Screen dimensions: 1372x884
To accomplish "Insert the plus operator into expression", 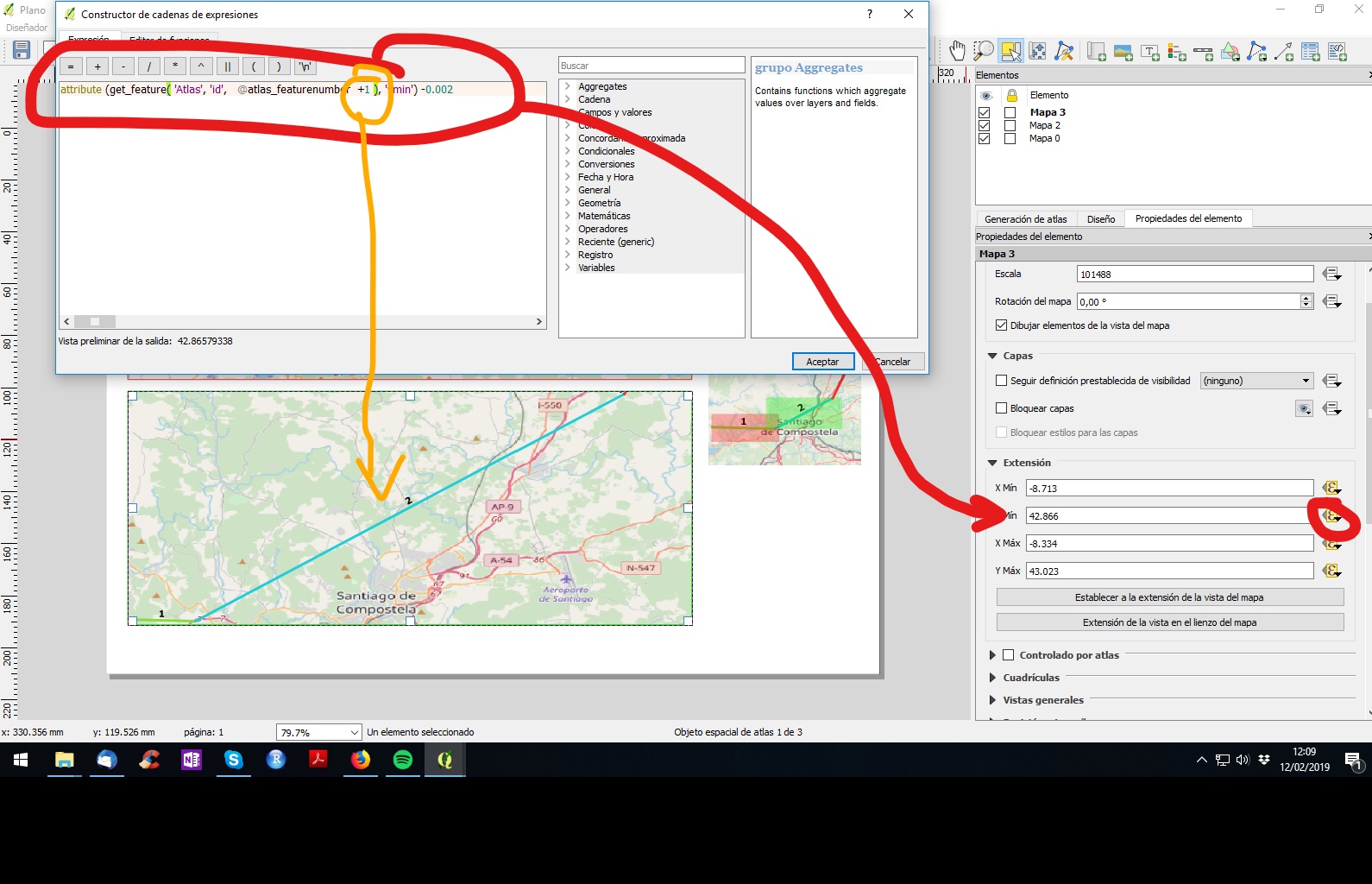I will 98,66.
